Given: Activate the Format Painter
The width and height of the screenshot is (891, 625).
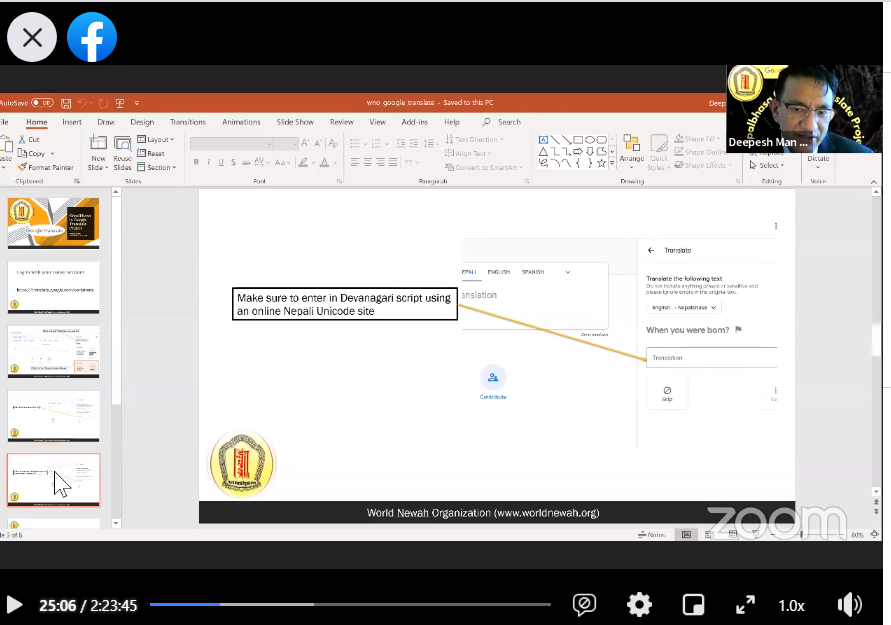Looking at the screenshot, I should click(x=46, y=167).
